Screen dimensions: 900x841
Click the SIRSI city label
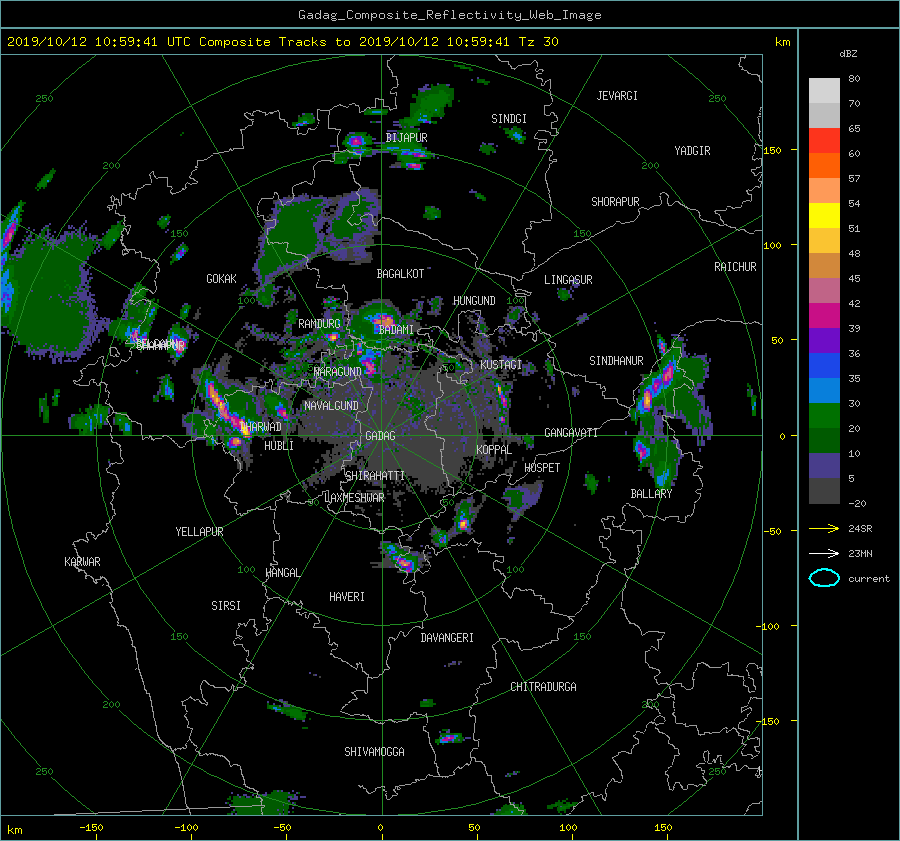pos(226,606)
